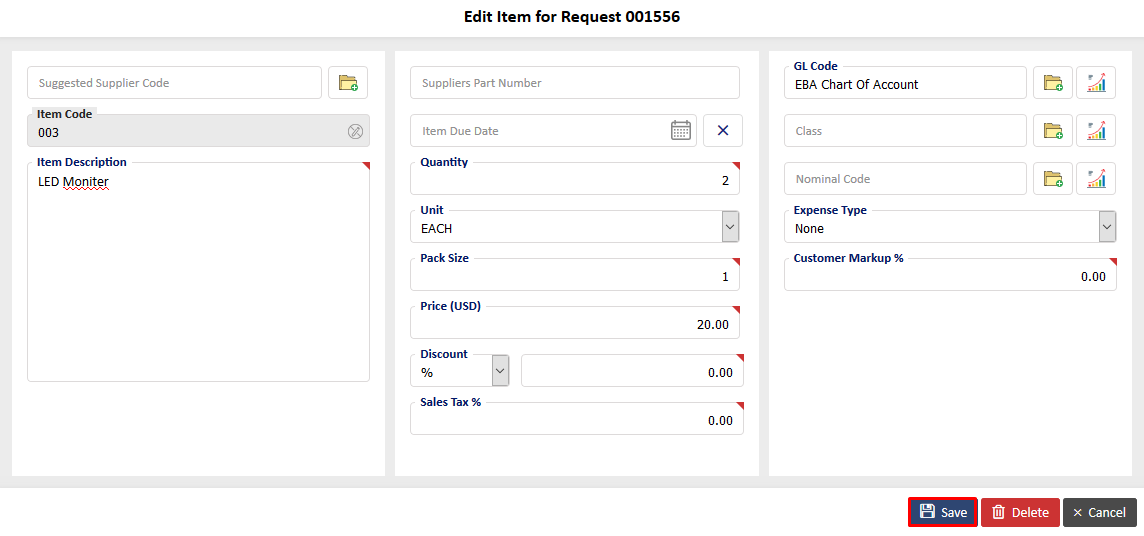Image resolution: width=1144 pixels, height=536 pixels.
Task: Open the chart icon beside Class
Action: [1096, 131]
